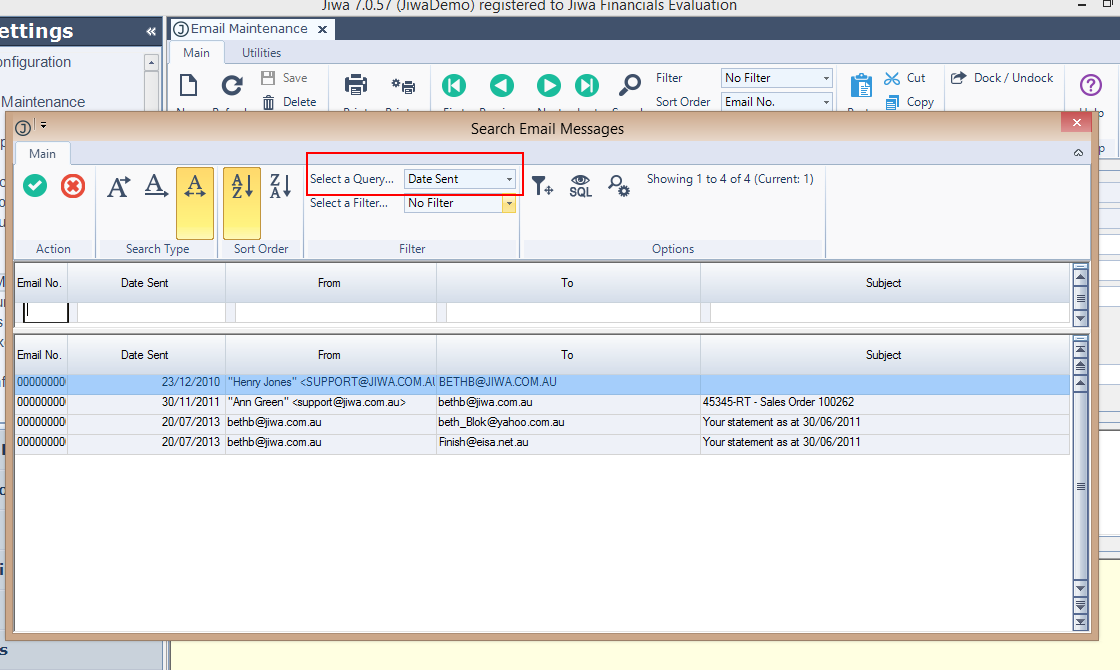
Task: Click the Delete button
Action: 289,102
